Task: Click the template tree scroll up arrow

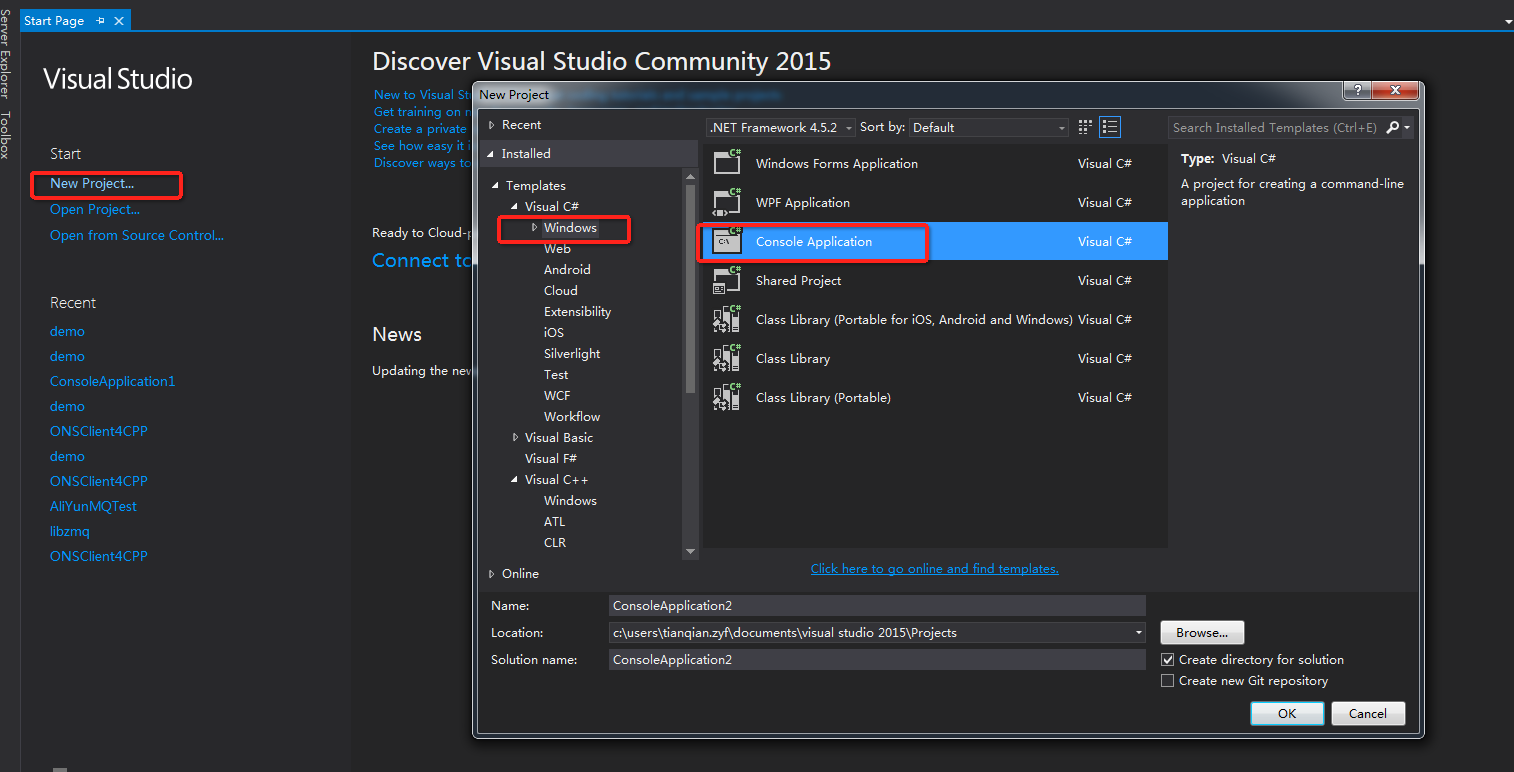Action: click(x=690, y=177)
